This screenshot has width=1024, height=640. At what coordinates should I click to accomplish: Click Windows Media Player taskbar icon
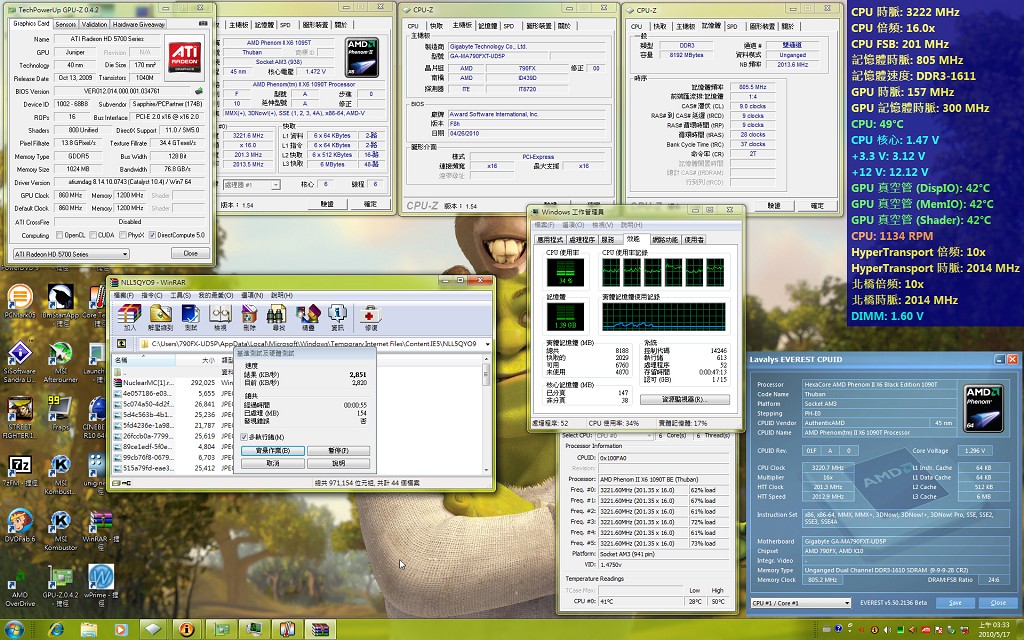pyautogui.click(x=120, y=630)
